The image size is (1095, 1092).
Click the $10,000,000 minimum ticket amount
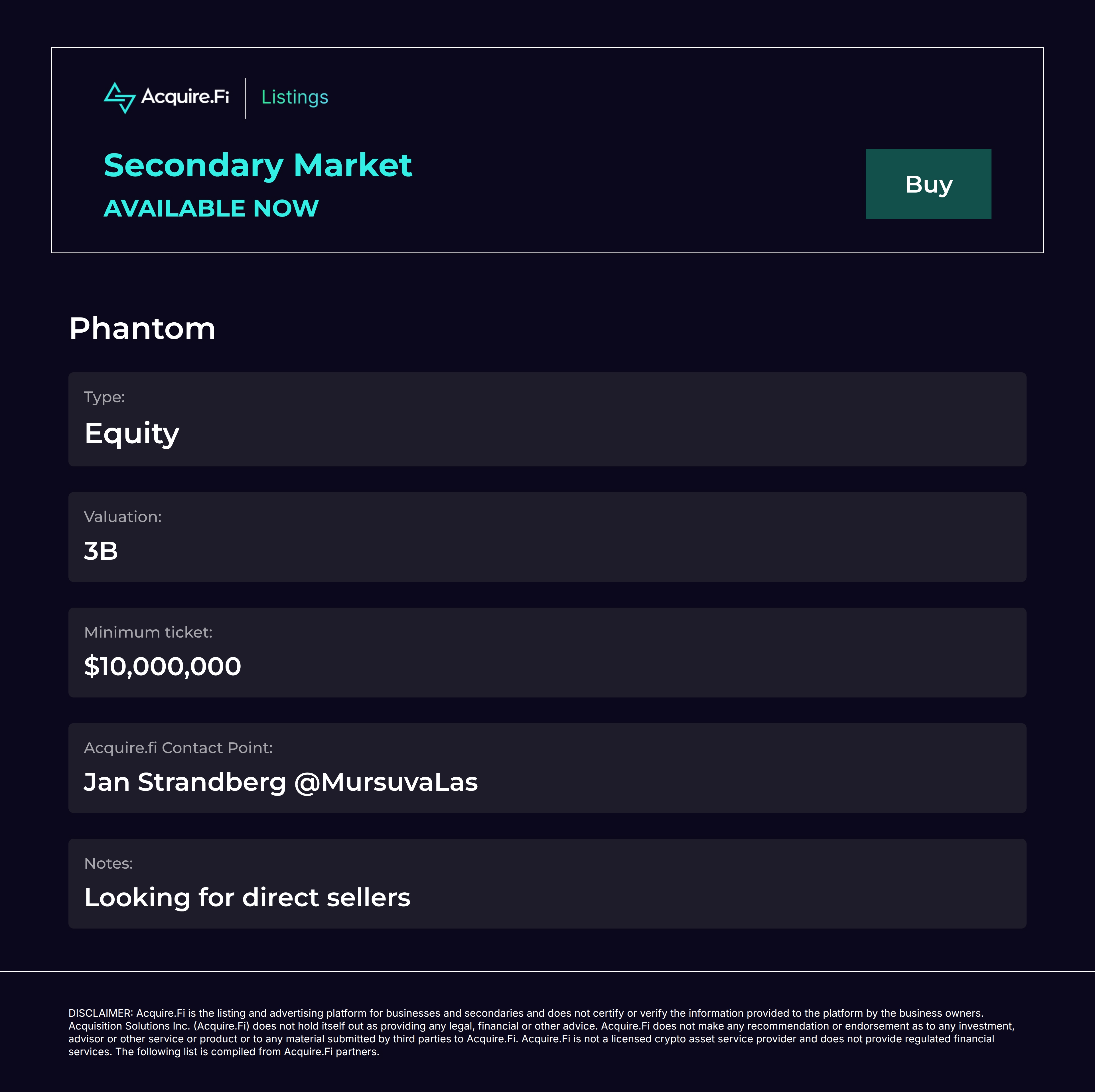point(163,666)
